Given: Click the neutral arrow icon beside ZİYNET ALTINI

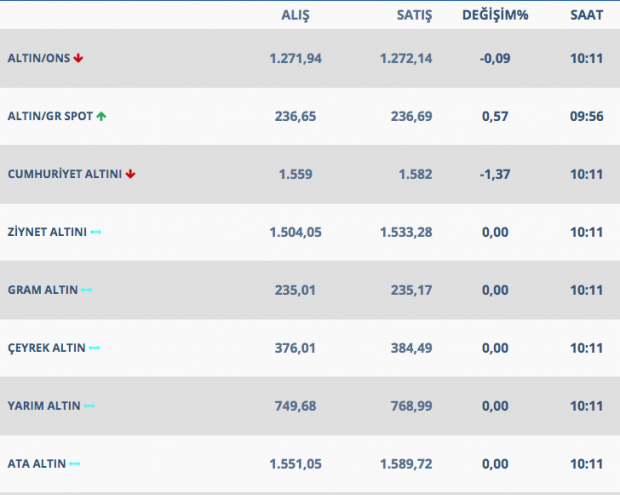Looking at the screenshot, I should (x=96, y=232).
